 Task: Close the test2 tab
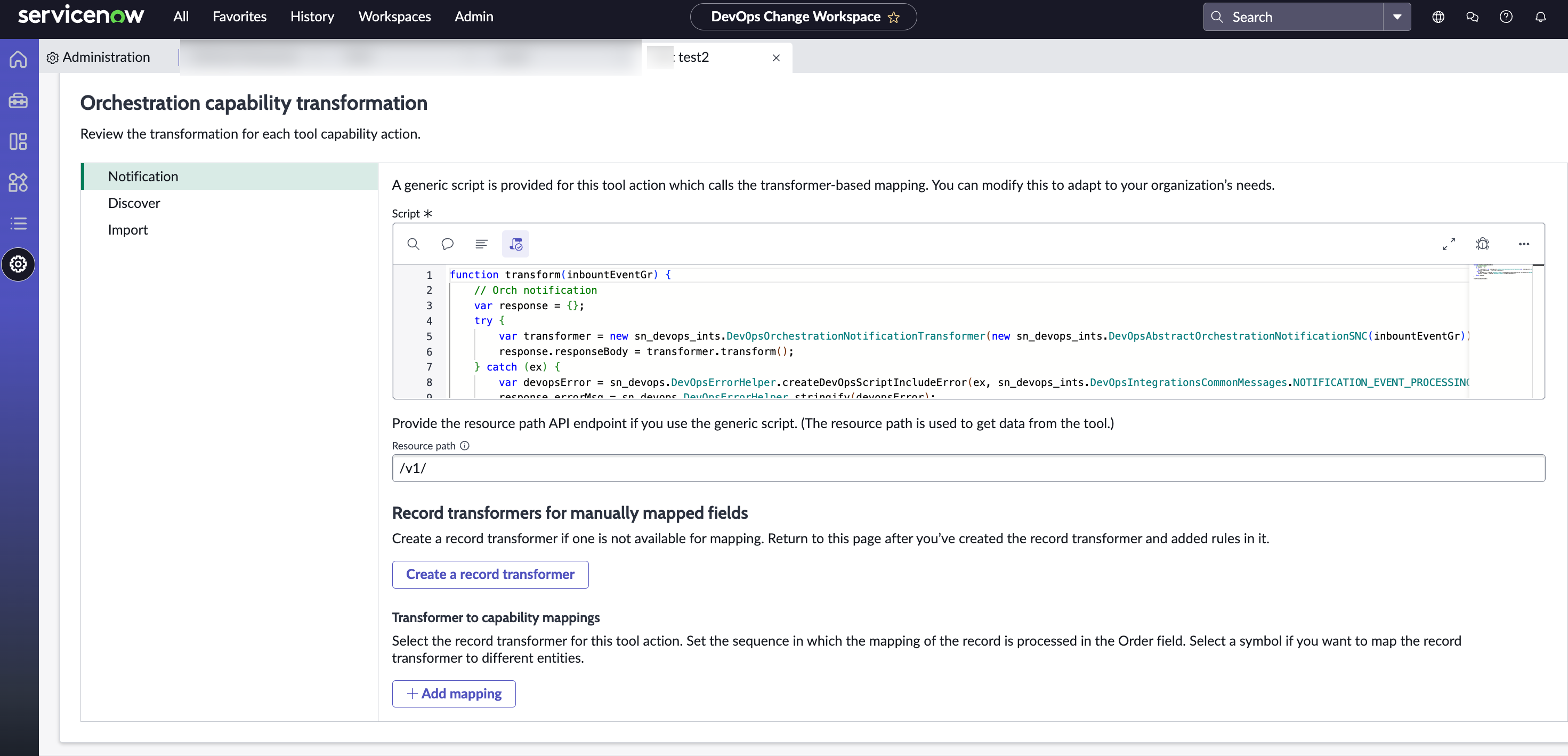tap(776, 58)
